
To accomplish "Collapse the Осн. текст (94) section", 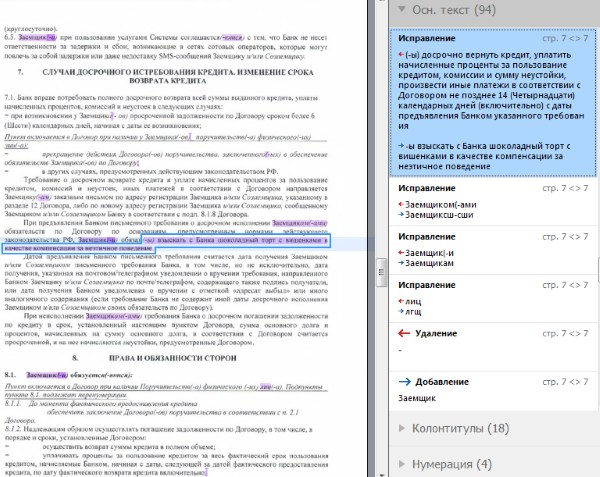I will 401,9.
